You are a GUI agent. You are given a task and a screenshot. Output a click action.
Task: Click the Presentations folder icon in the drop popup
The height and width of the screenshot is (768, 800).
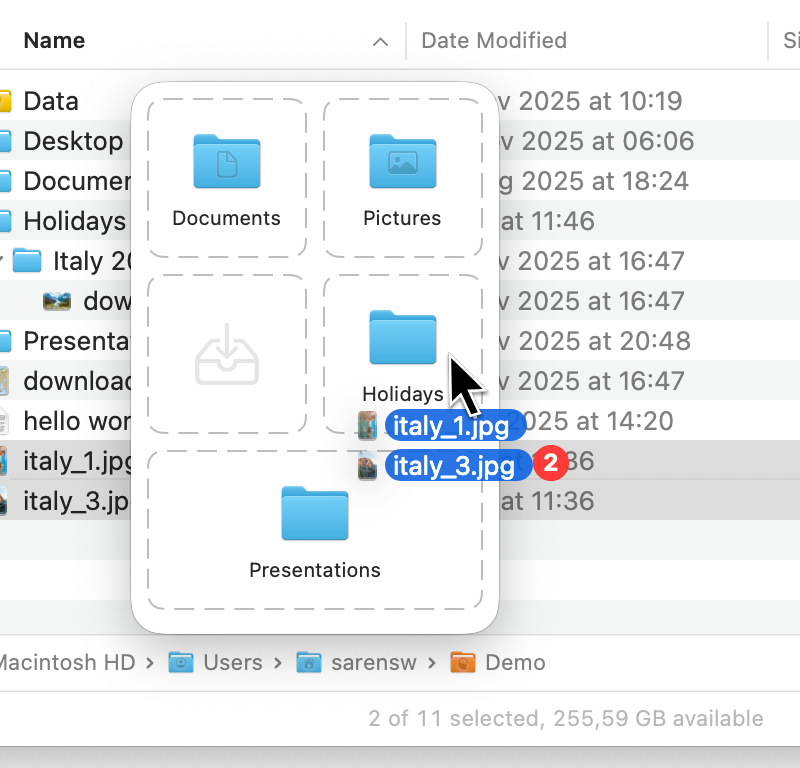coord(314,513)
